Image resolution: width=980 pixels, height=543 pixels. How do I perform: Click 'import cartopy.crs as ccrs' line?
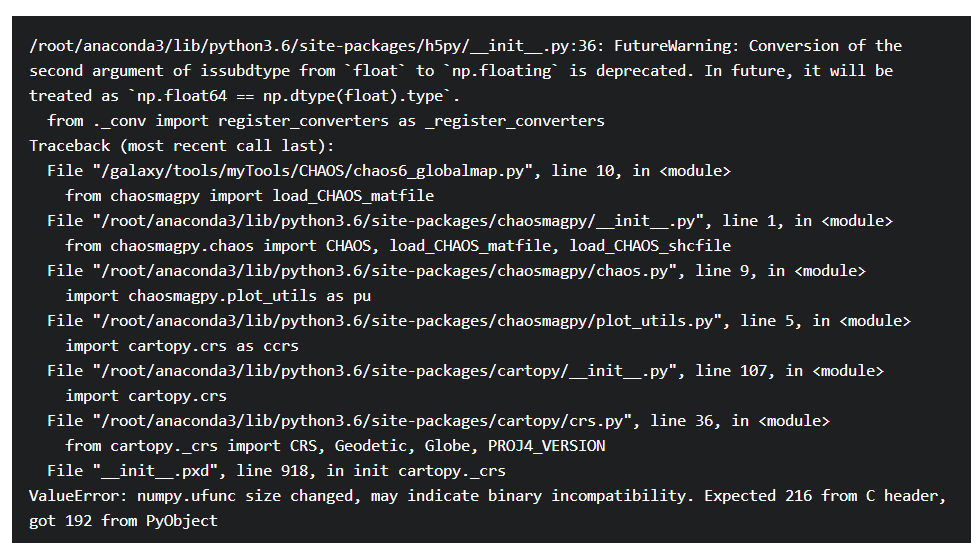[182, 346]
